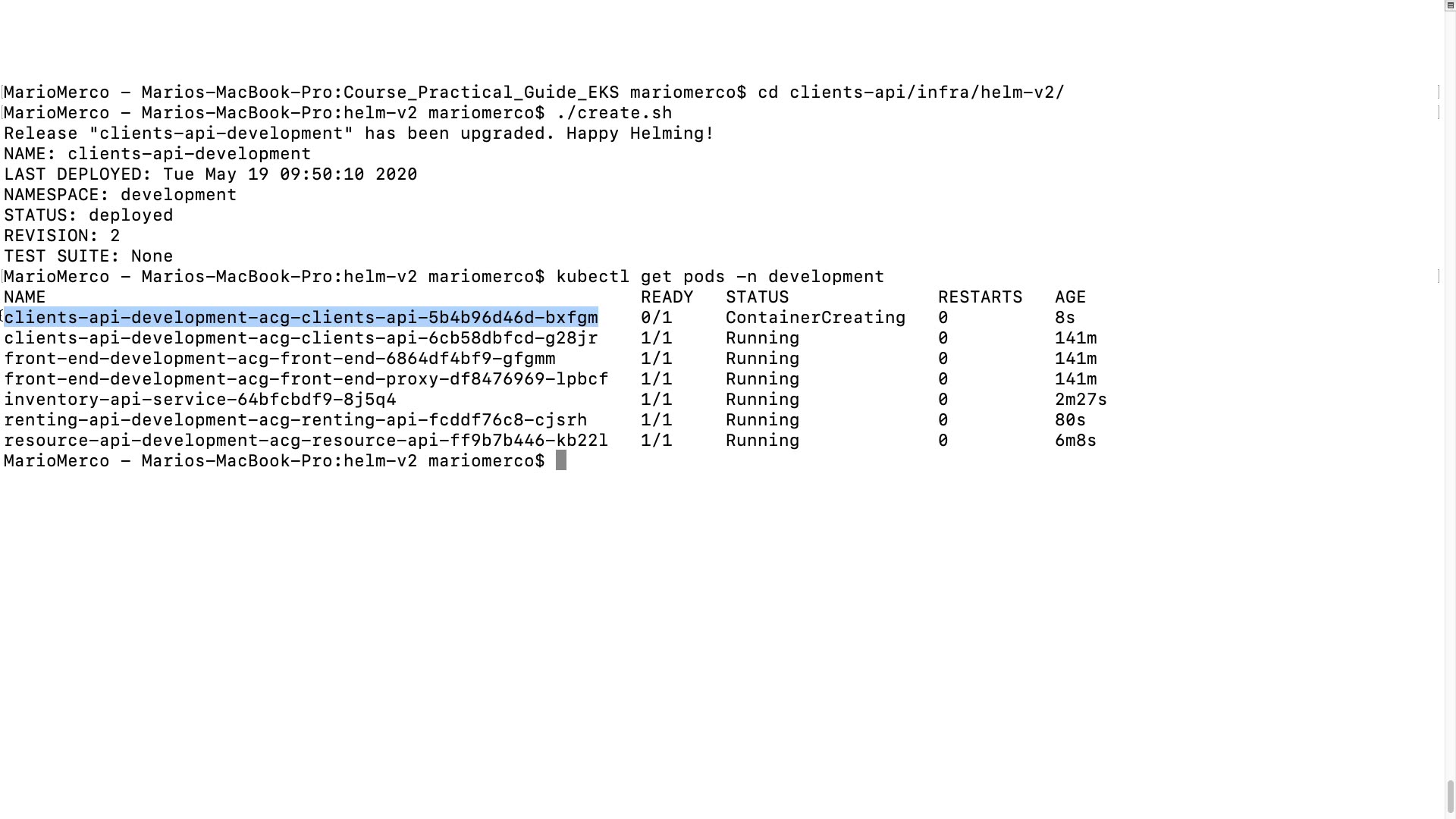Click the RESTARTS column header
Screen dimensions: 1456x819
click(980, 297)
